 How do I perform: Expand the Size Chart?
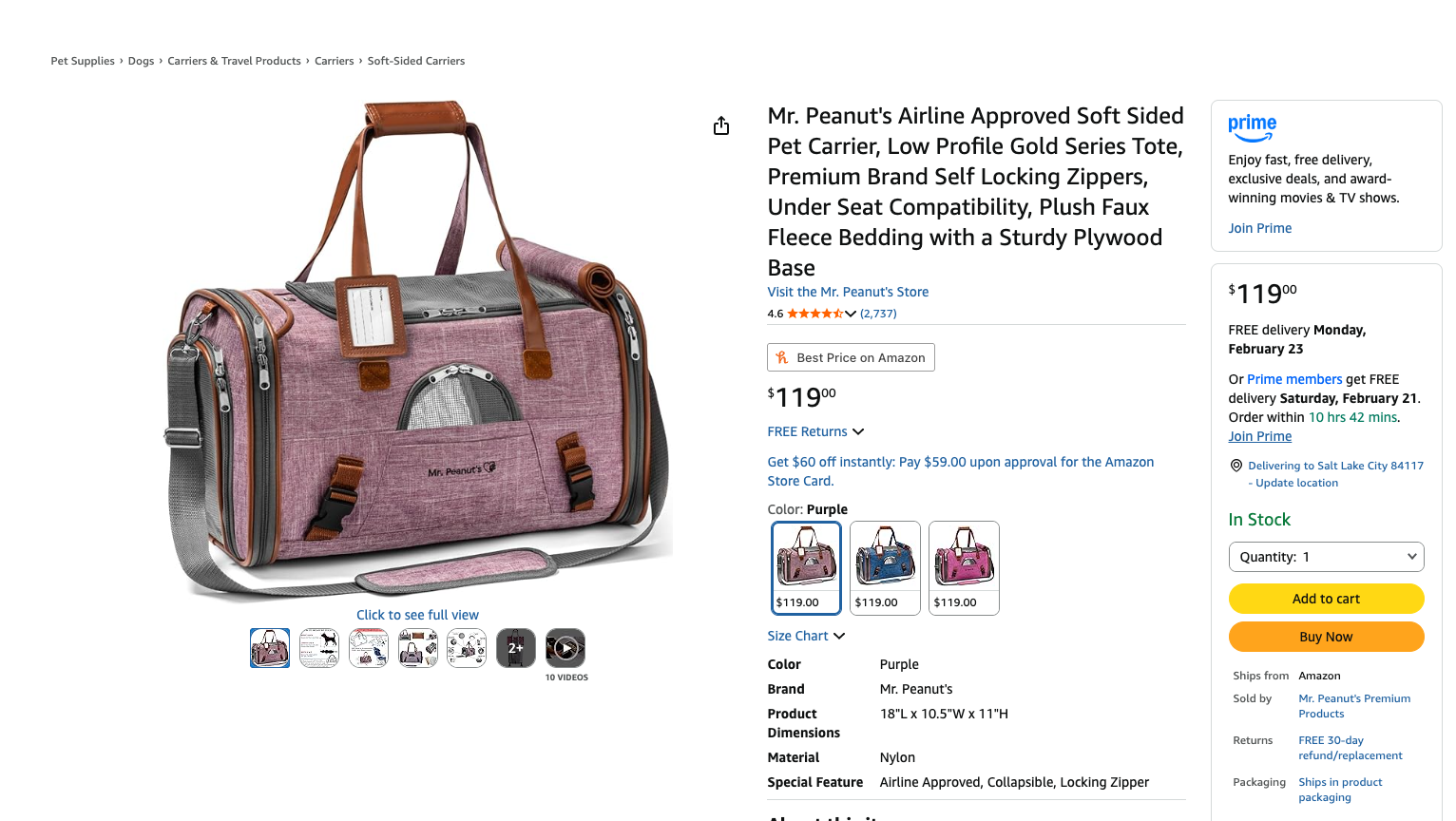(x=806, y=636)
